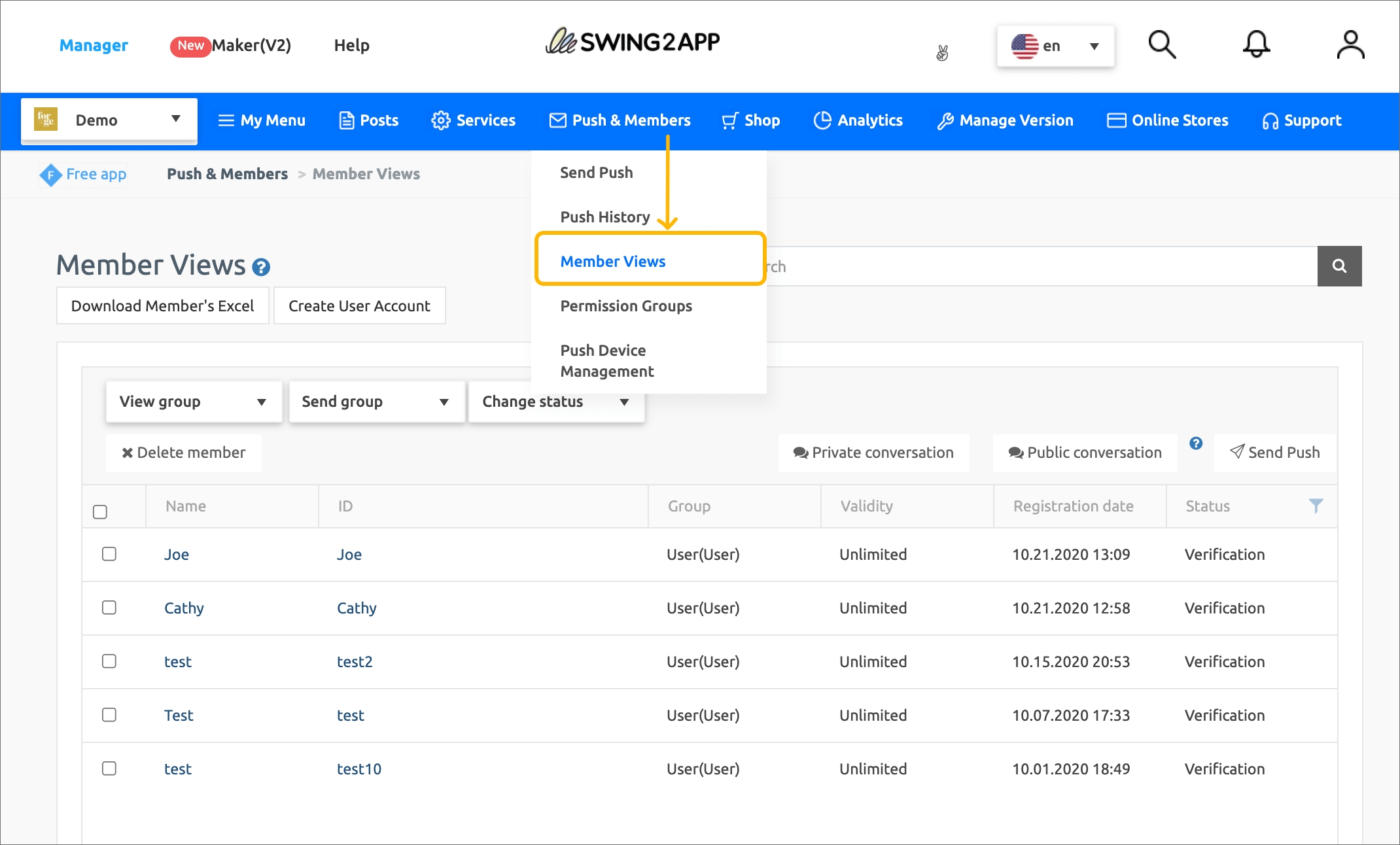
Task: Open the en language selector
Action: pos(1055,46)
